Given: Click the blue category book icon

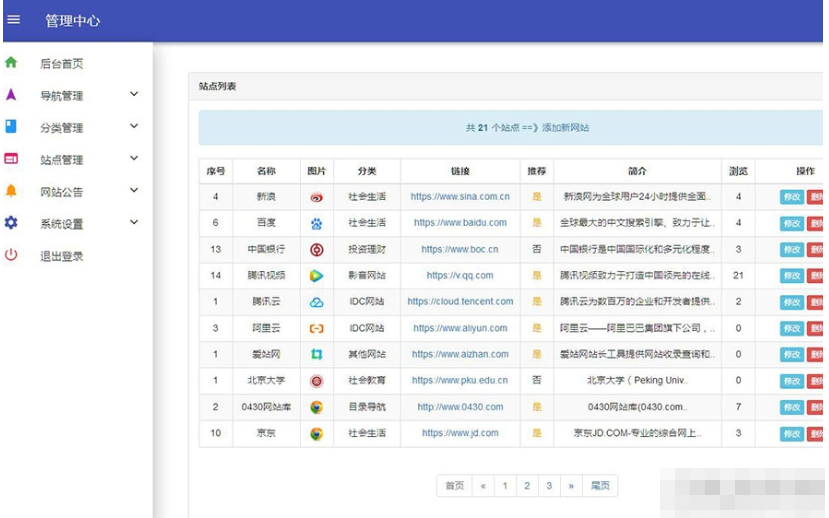Looking at the screenshot, I should click(11, 126).
